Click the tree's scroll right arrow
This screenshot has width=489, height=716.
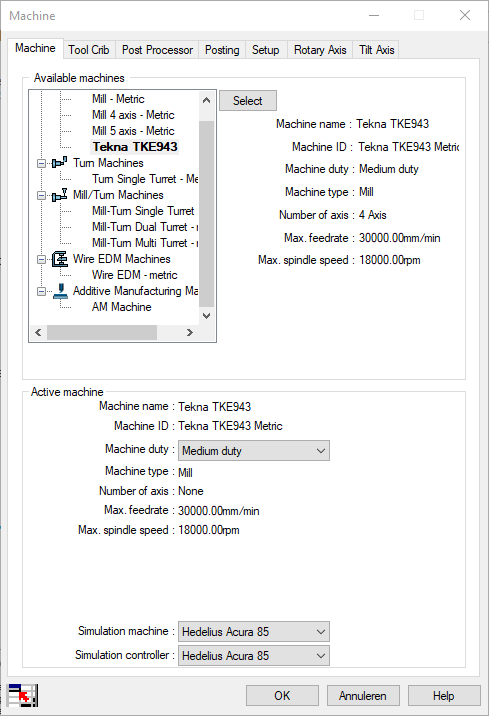pyautogui.click(x=190, y=332)
